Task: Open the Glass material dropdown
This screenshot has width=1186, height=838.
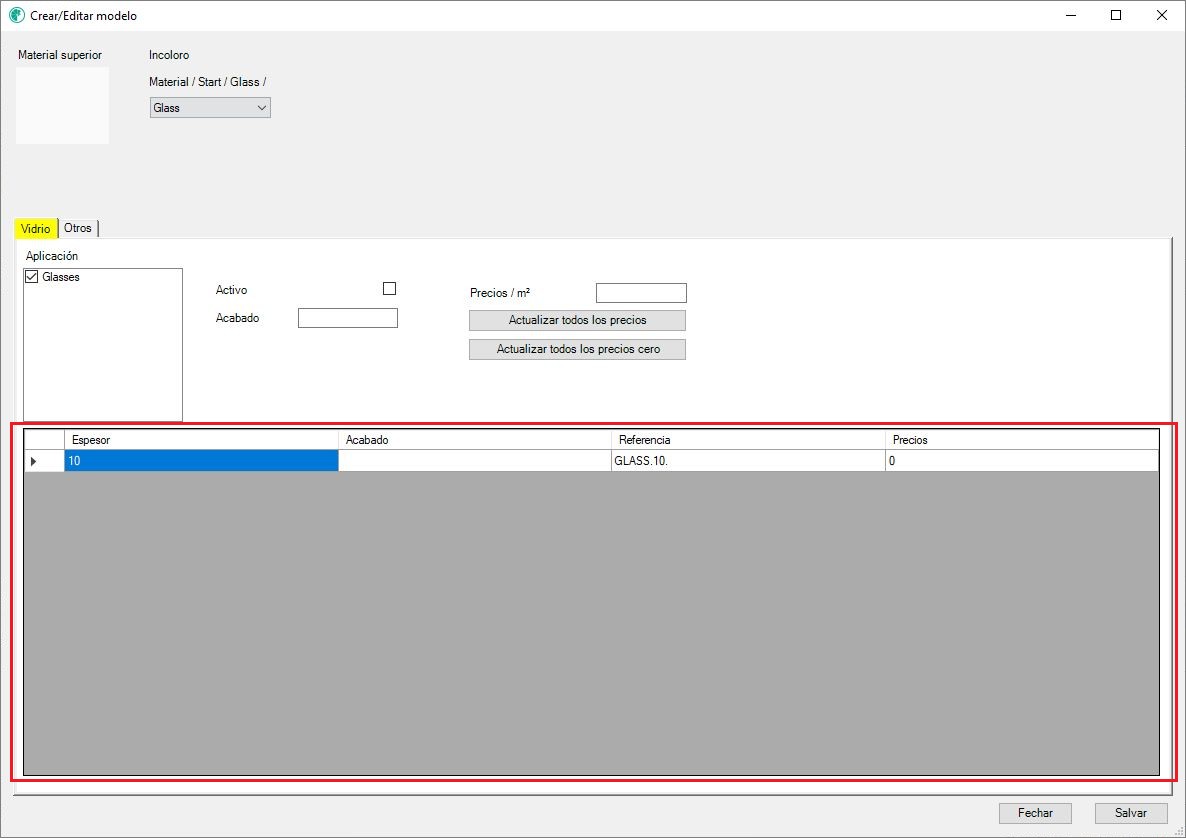Action: click(x=210, y=108)
